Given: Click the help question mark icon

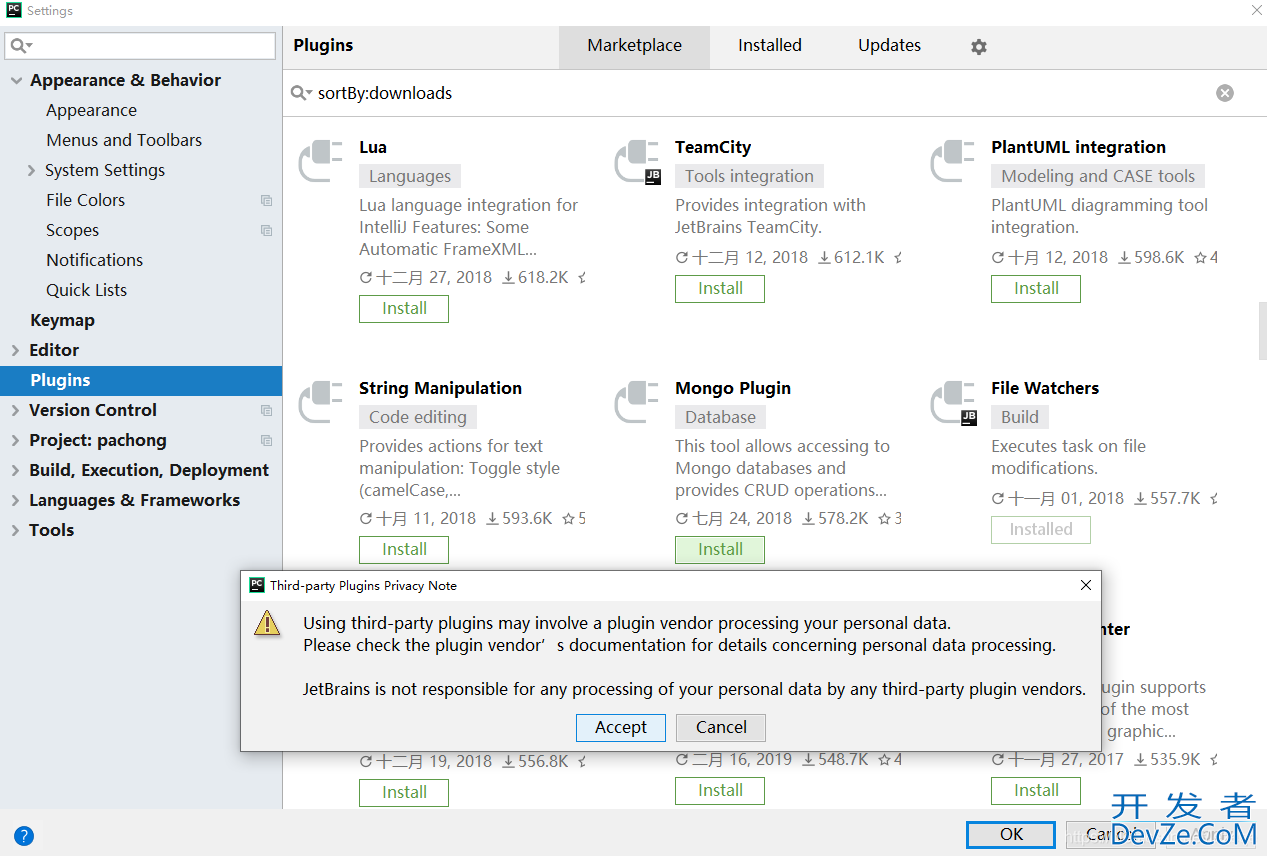Looking at the screenshot, I should coord(24,836).
